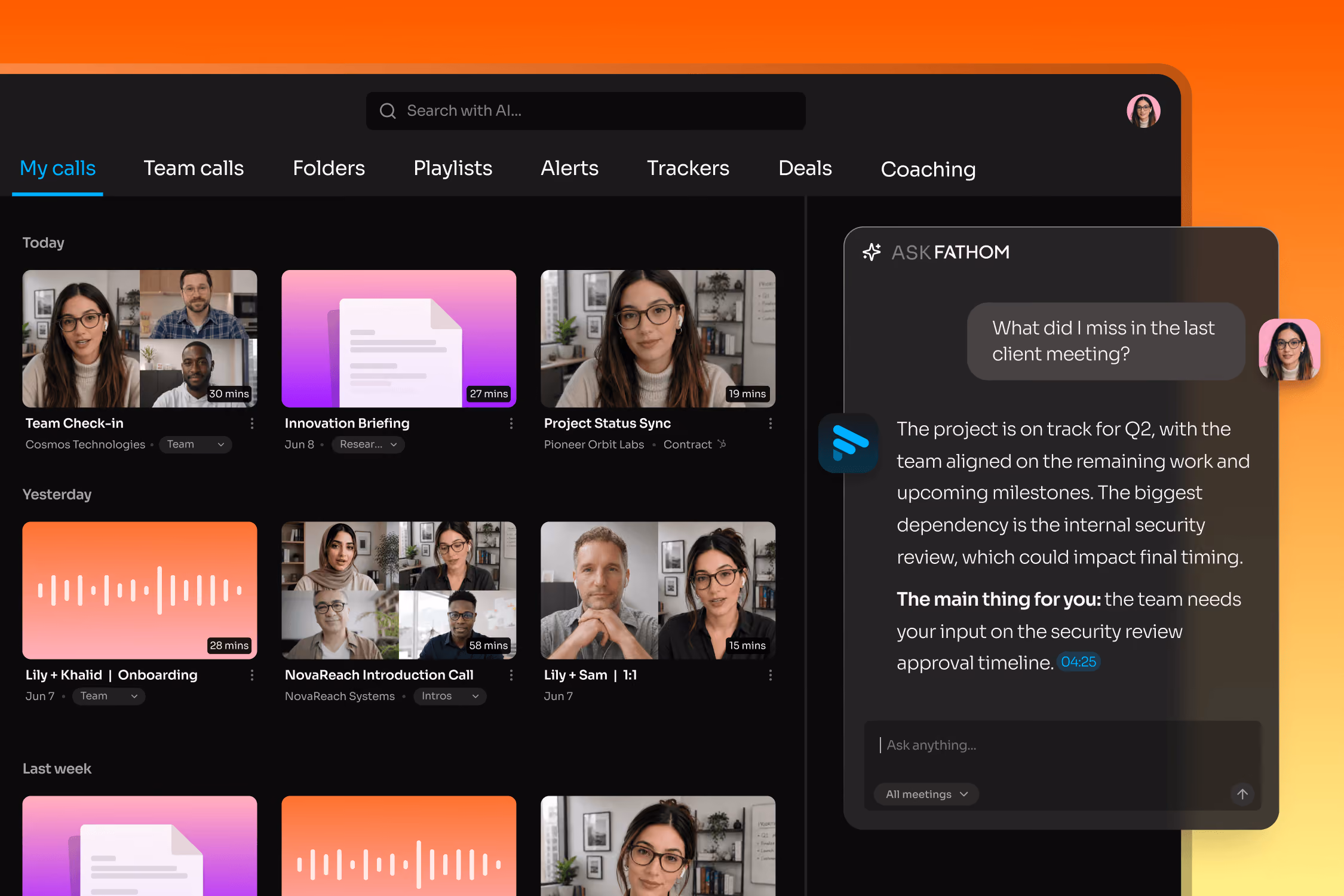1344x896 pixels.
Task: Open last week's orange waveform thumbnail
Action: (399, 846)
